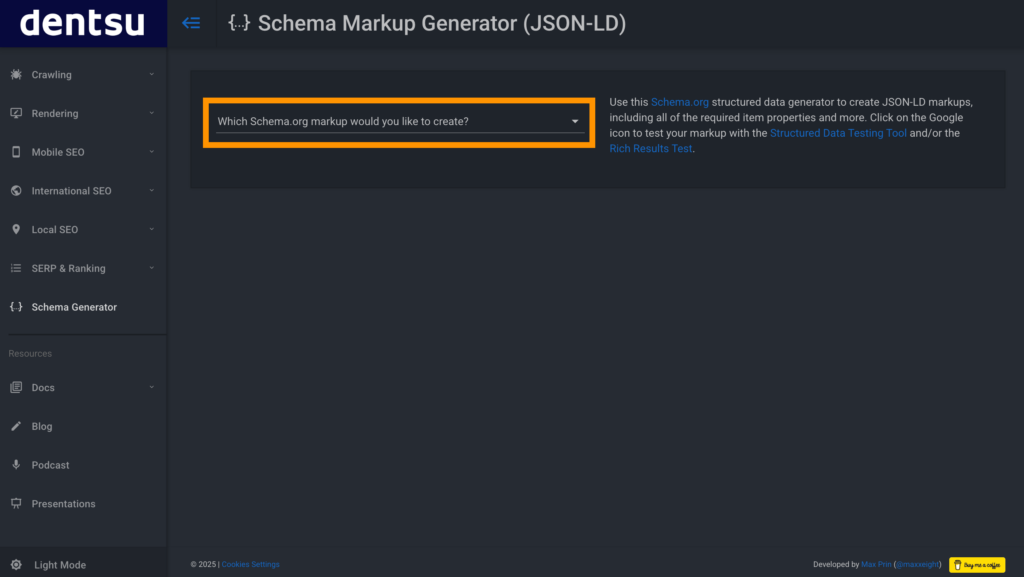Click the Buy me a coffee button
This screenshot has width=1024, height=577.
coord(977,565)
